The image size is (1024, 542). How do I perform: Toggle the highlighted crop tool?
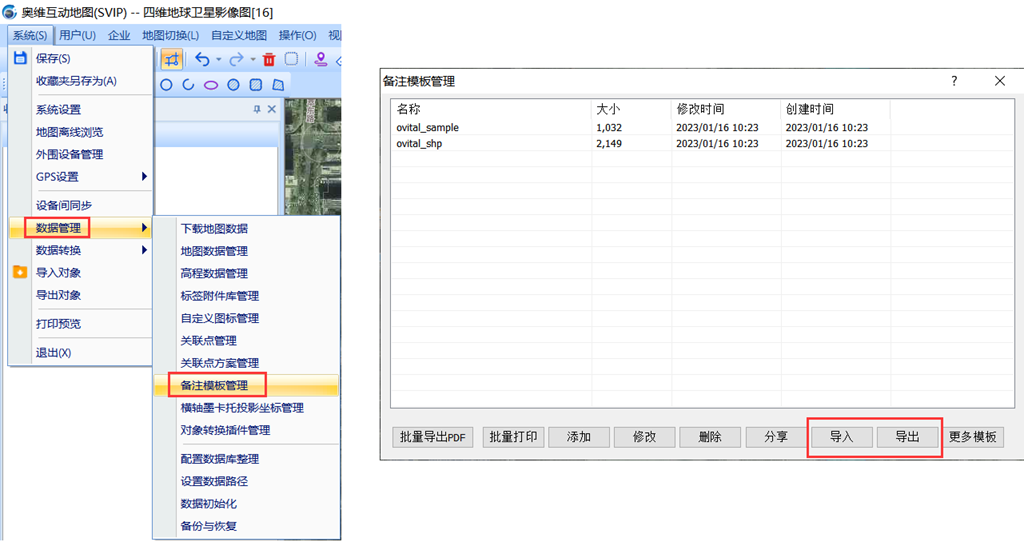(172, 59)
